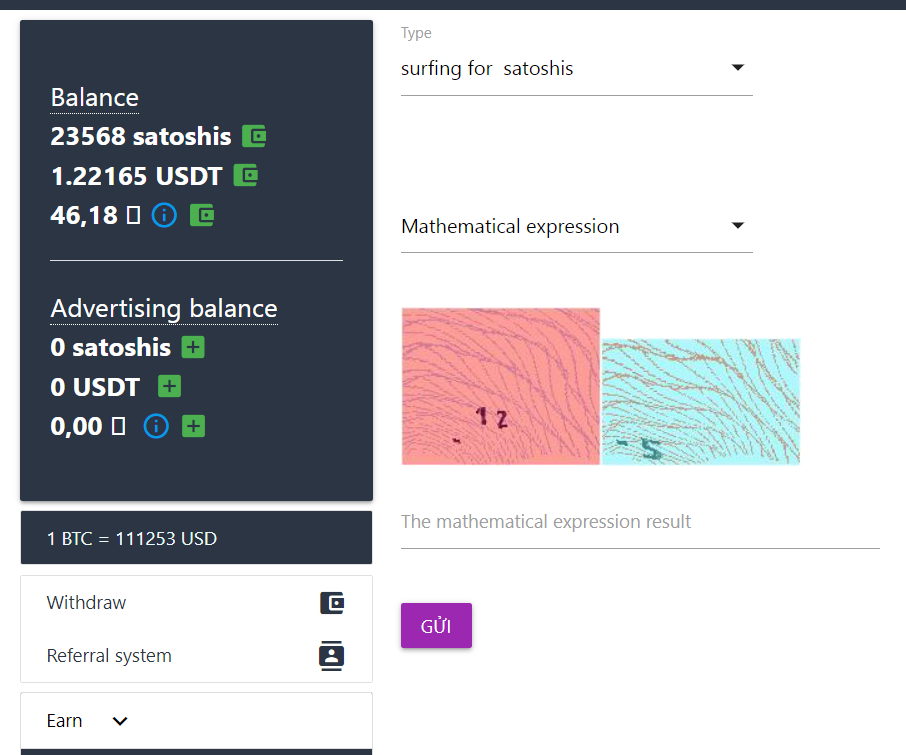This screenshot has height=755, width=906.
Task: Click the Balance heading link
Action: (95, 98)
